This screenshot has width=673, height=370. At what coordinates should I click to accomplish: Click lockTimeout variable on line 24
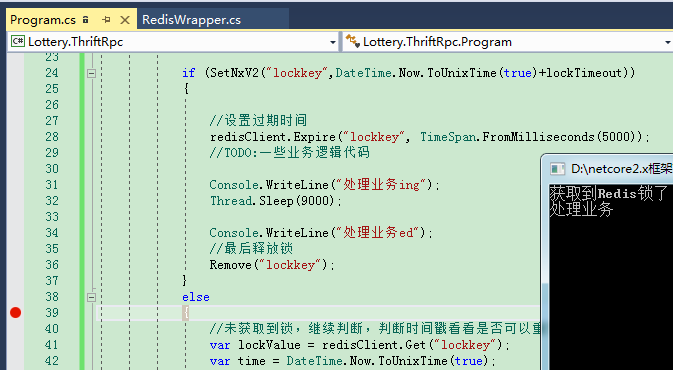[585, 73]
